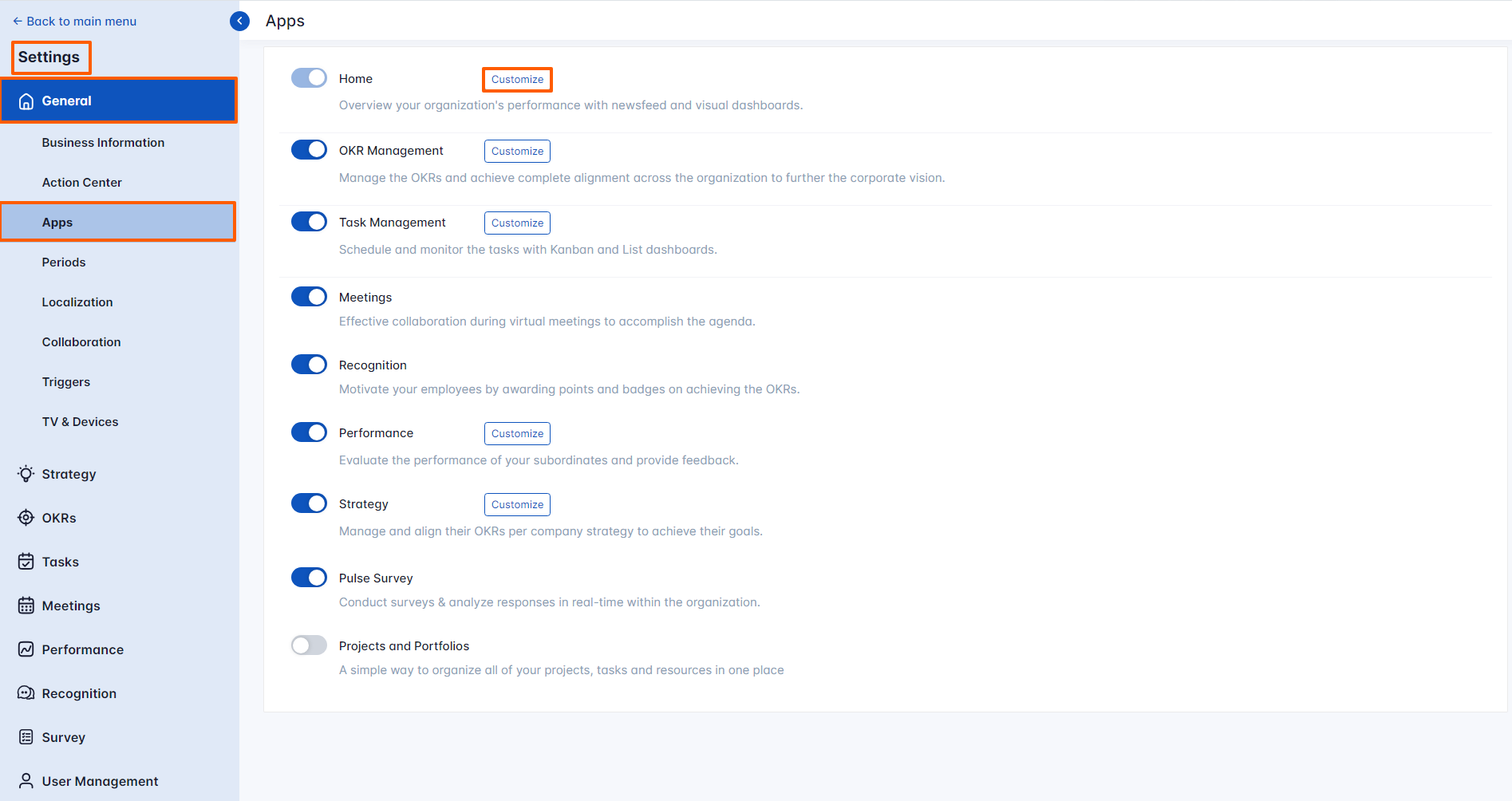Image resolution: width=1512 pixels, height=801 pixels.
Task: Click Customize next to Task Management
Action: point(517,223)
